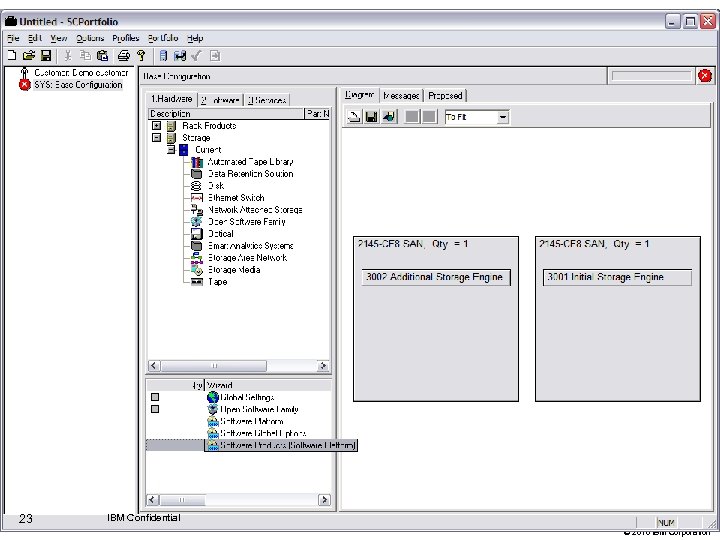Click the red X icon beside the top progress field
Screen dimensions: 720x540
coord(704,76)
